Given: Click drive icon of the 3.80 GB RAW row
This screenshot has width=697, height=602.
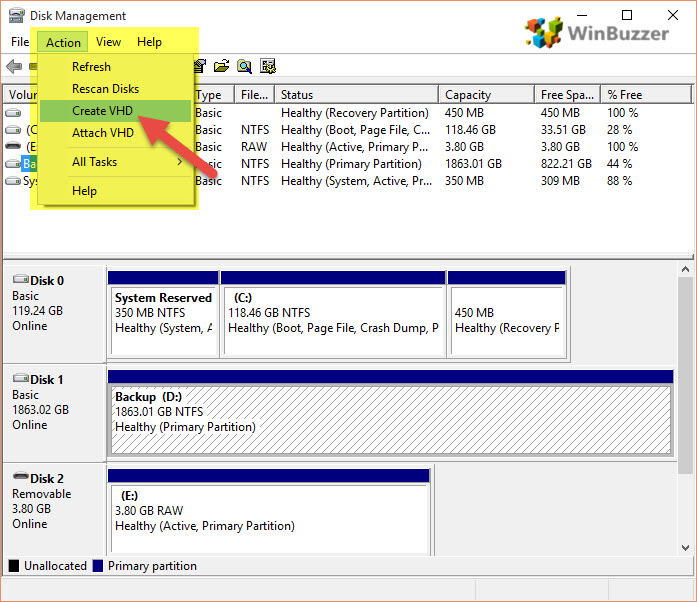Looking at the screenshot, I should click(13, 146).
